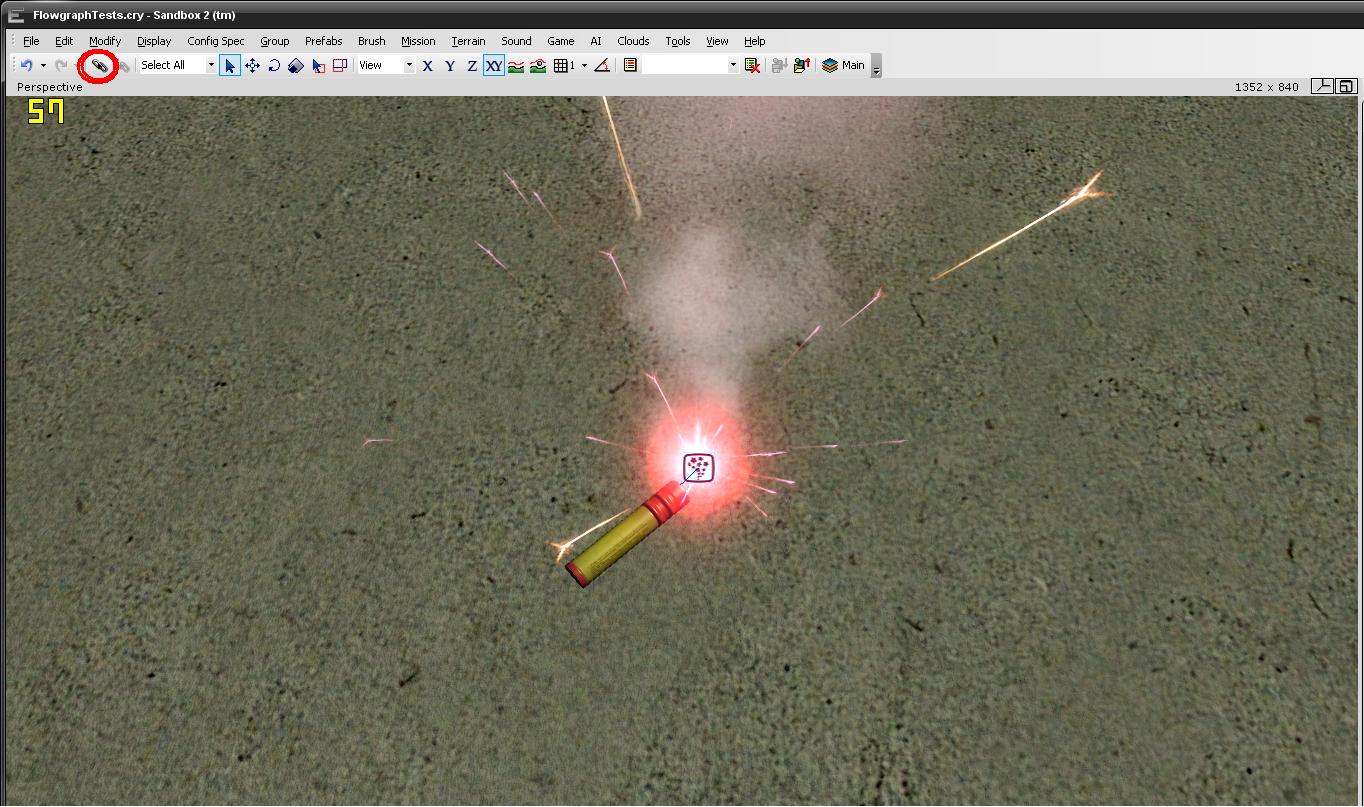
Task: Open the Modify menu
Action: [105, 41]
